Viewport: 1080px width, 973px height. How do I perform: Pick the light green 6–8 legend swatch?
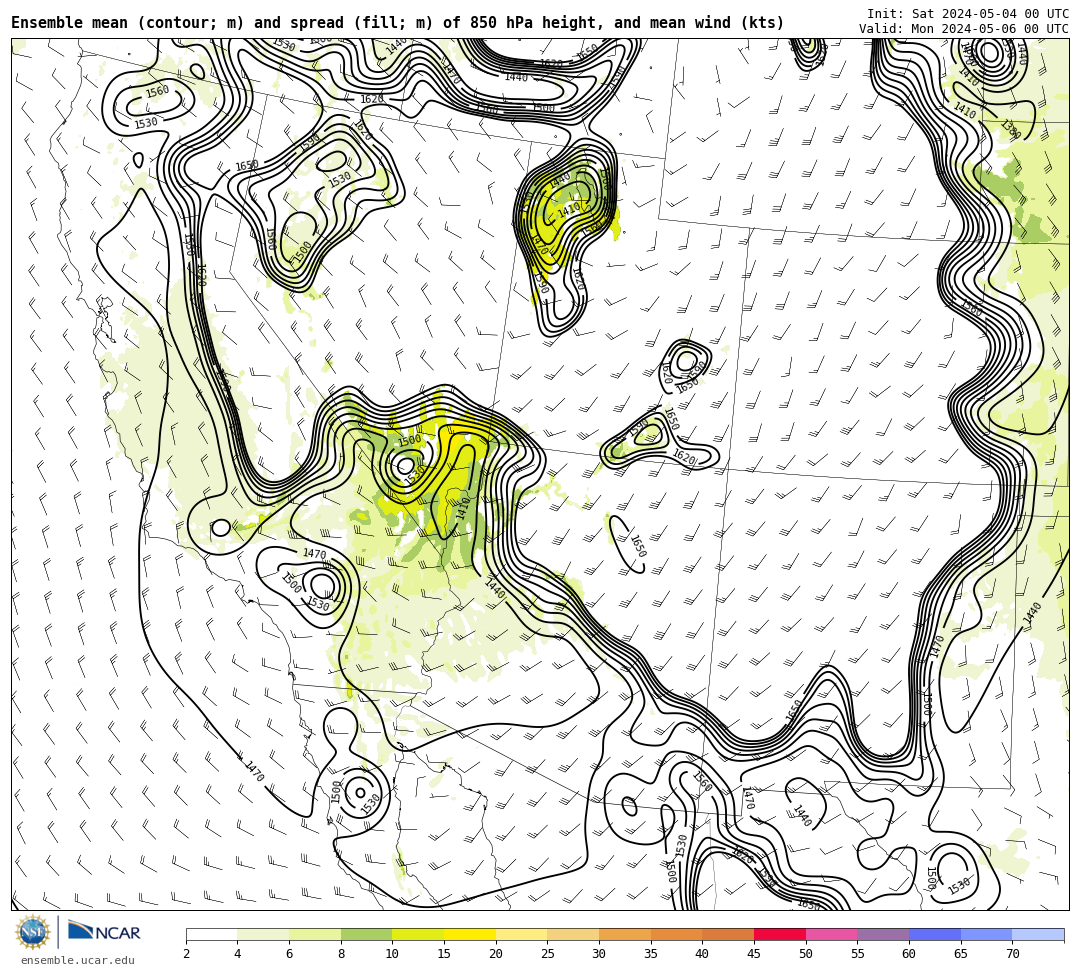click(315, 934)
